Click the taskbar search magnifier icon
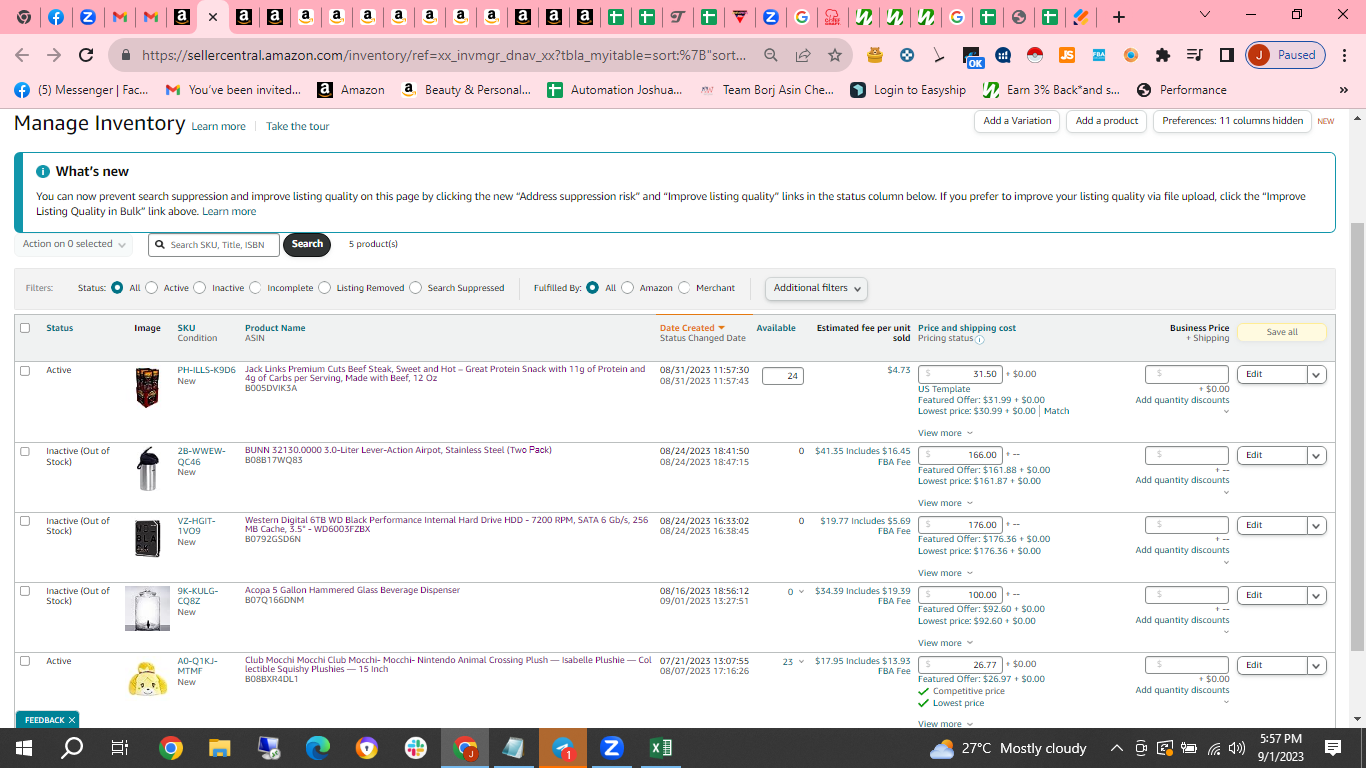 (x=73, y=748)
